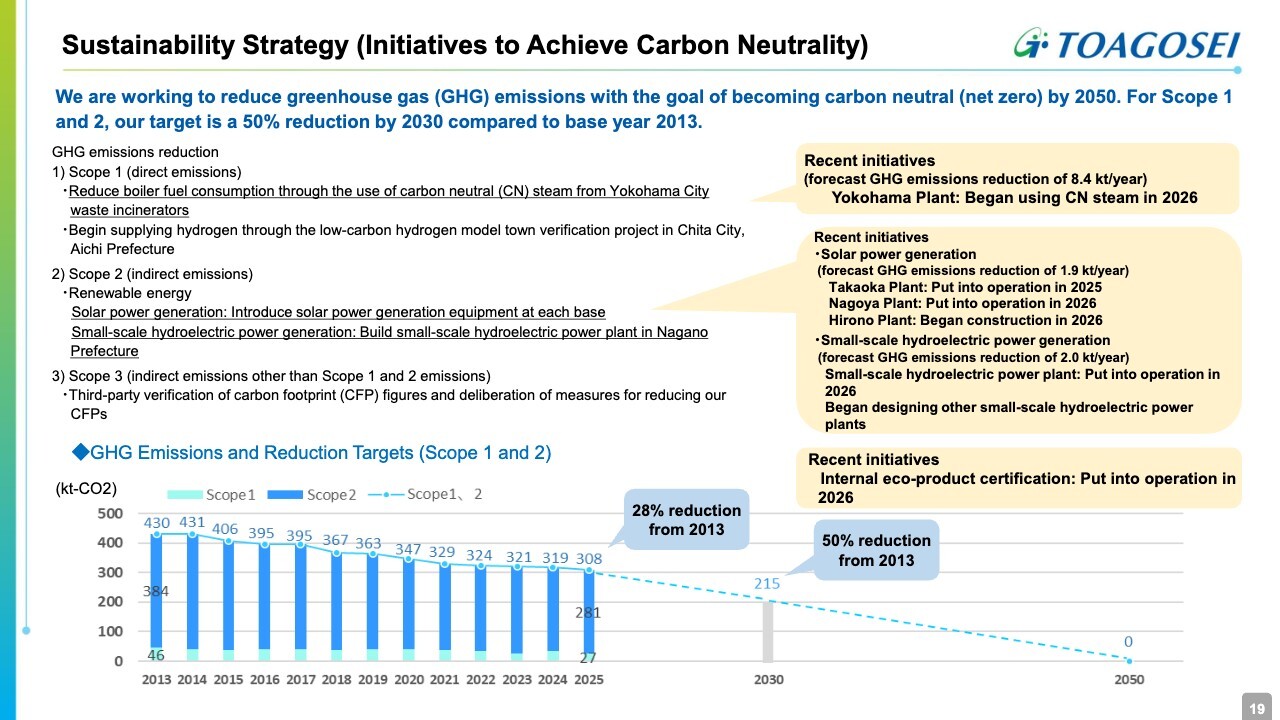Click the gray 2030 target bar
1280x720 pixels.
coord(768,630)
